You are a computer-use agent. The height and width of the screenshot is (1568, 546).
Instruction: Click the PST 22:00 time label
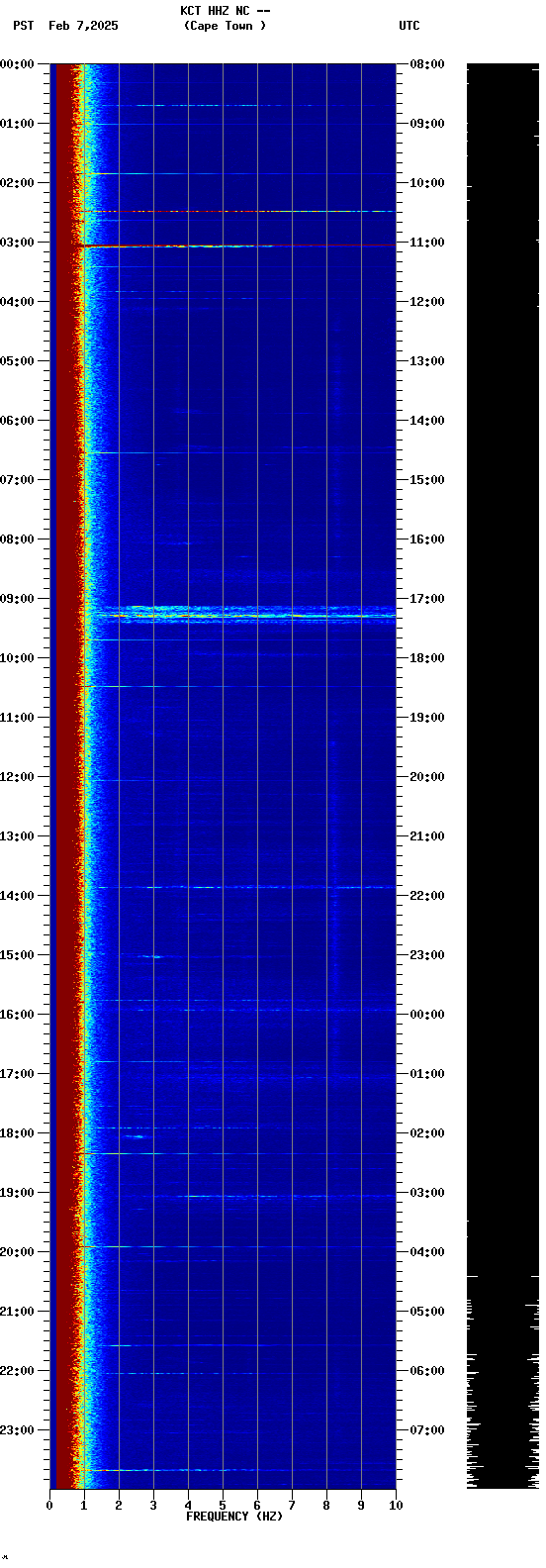(x=17, y=1371)
